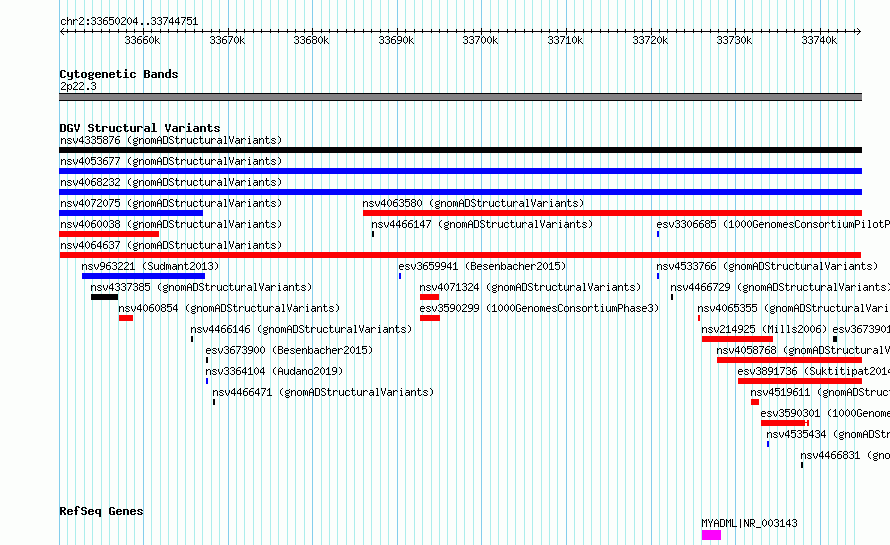Click the chr2:33650204..33744751 coordinate label
The height and width of the screenshot is (545, 890).
[x=129, y=22]
